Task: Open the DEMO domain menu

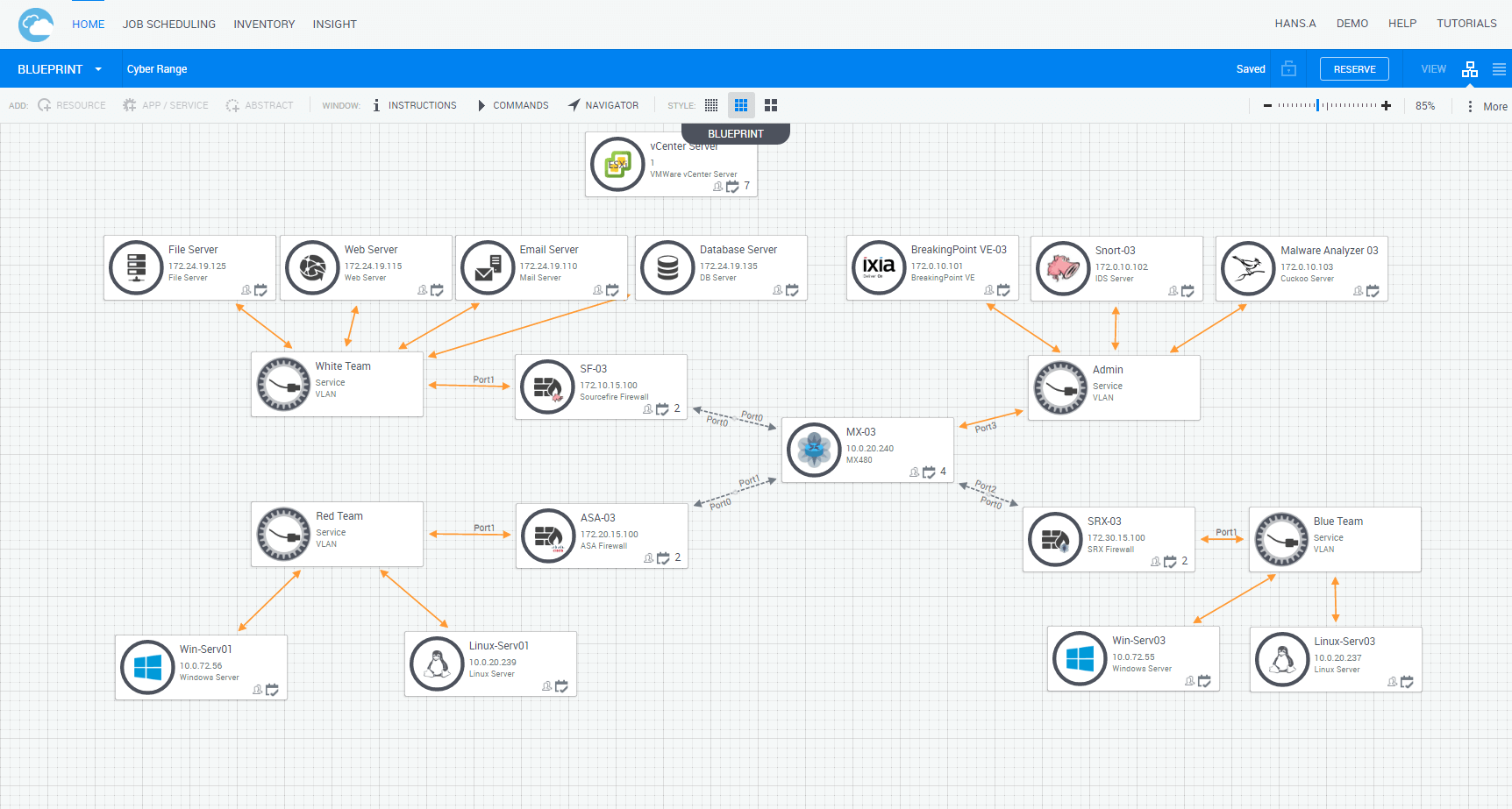Action: point(1352,24)
